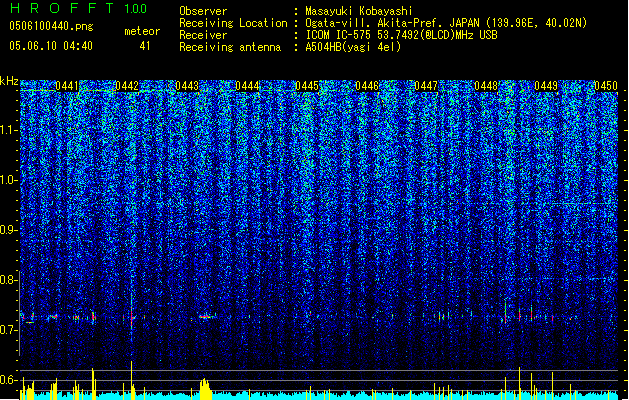Image resolution: width=629 pixels, height=400 pixels.
Task: Click time marker 0447
Action: click(426, 86)
